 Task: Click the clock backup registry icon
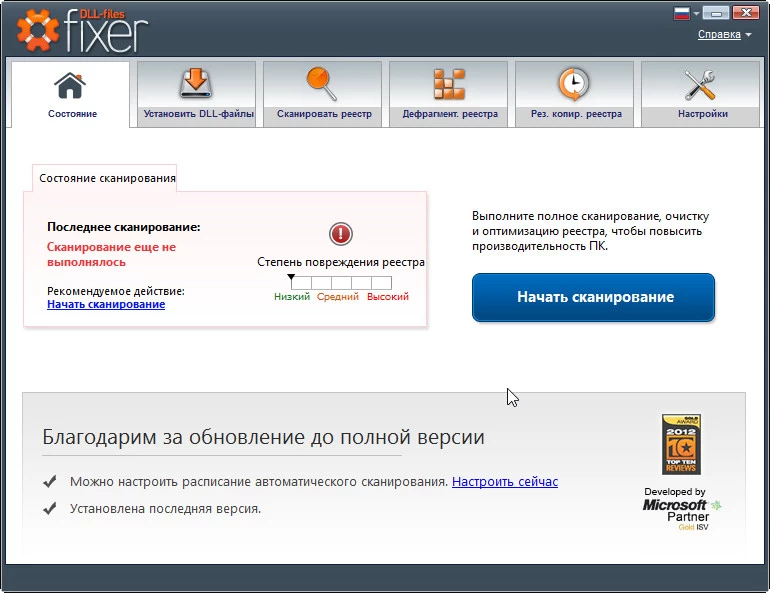pos(574,84)
